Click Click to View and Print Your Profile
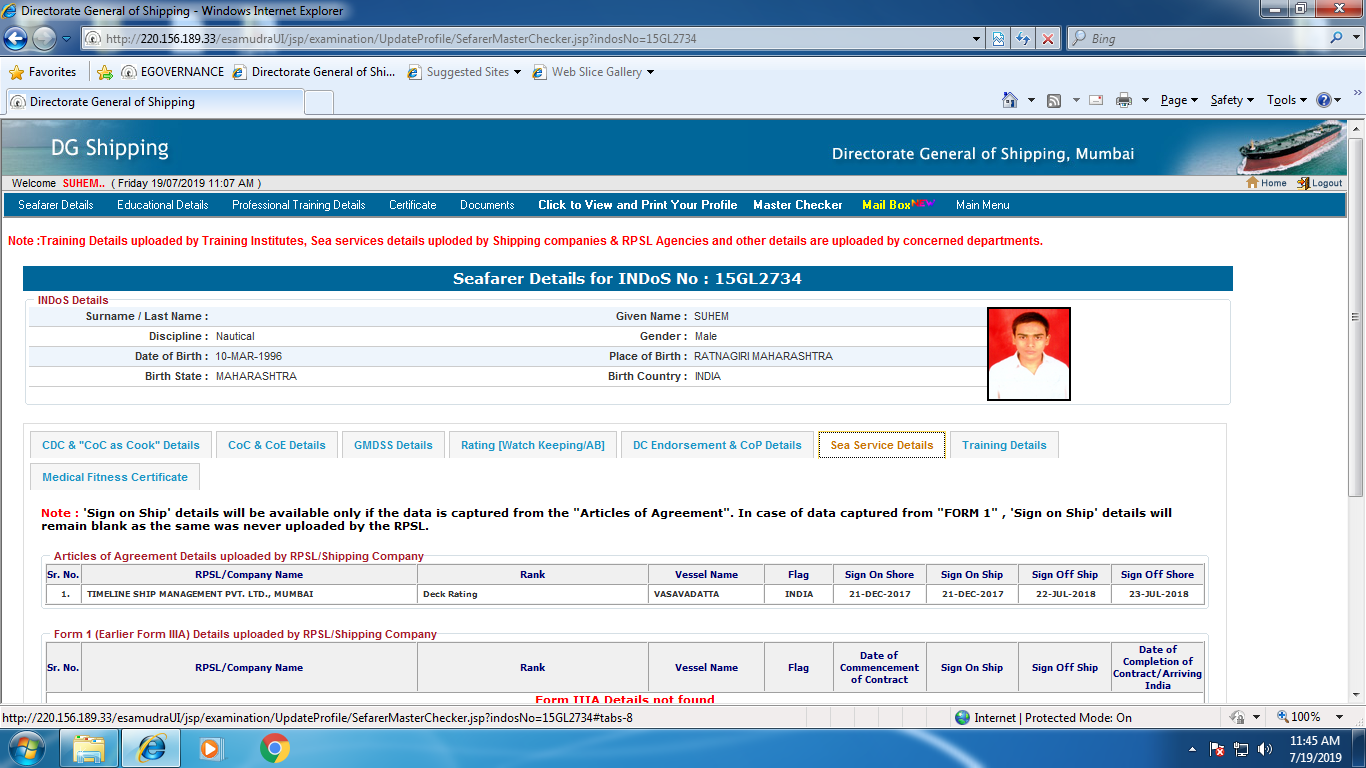This screenshot has width=1366, height=768. tap(637, 205)
